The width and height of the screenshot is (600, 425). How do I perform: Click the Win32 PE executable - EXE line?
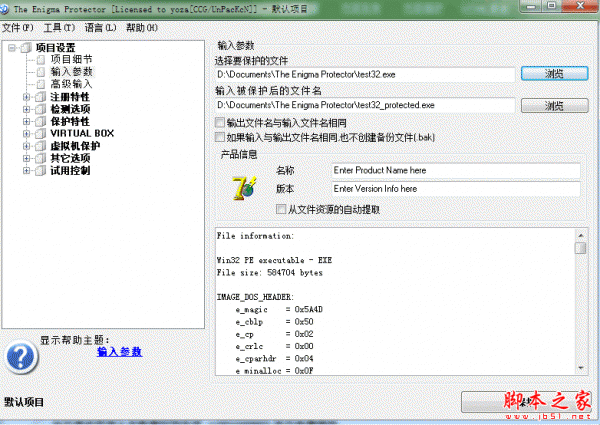tap(274, 260)
